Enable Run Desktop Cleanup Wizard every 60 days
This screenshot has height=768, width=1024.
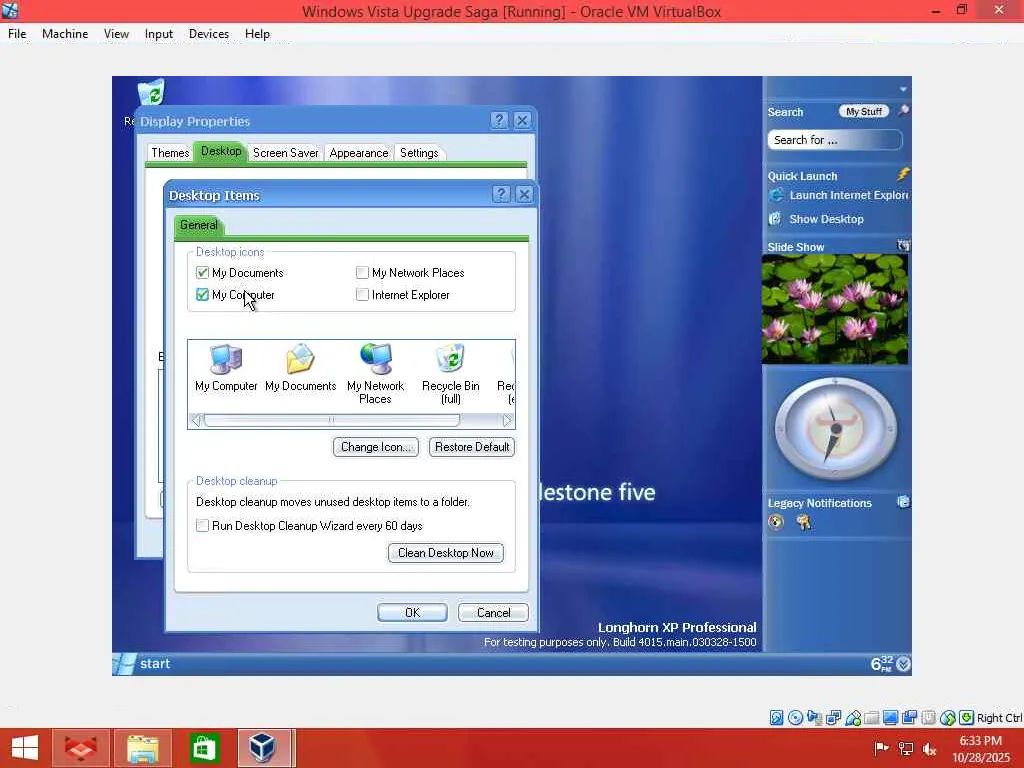point(202,526)
